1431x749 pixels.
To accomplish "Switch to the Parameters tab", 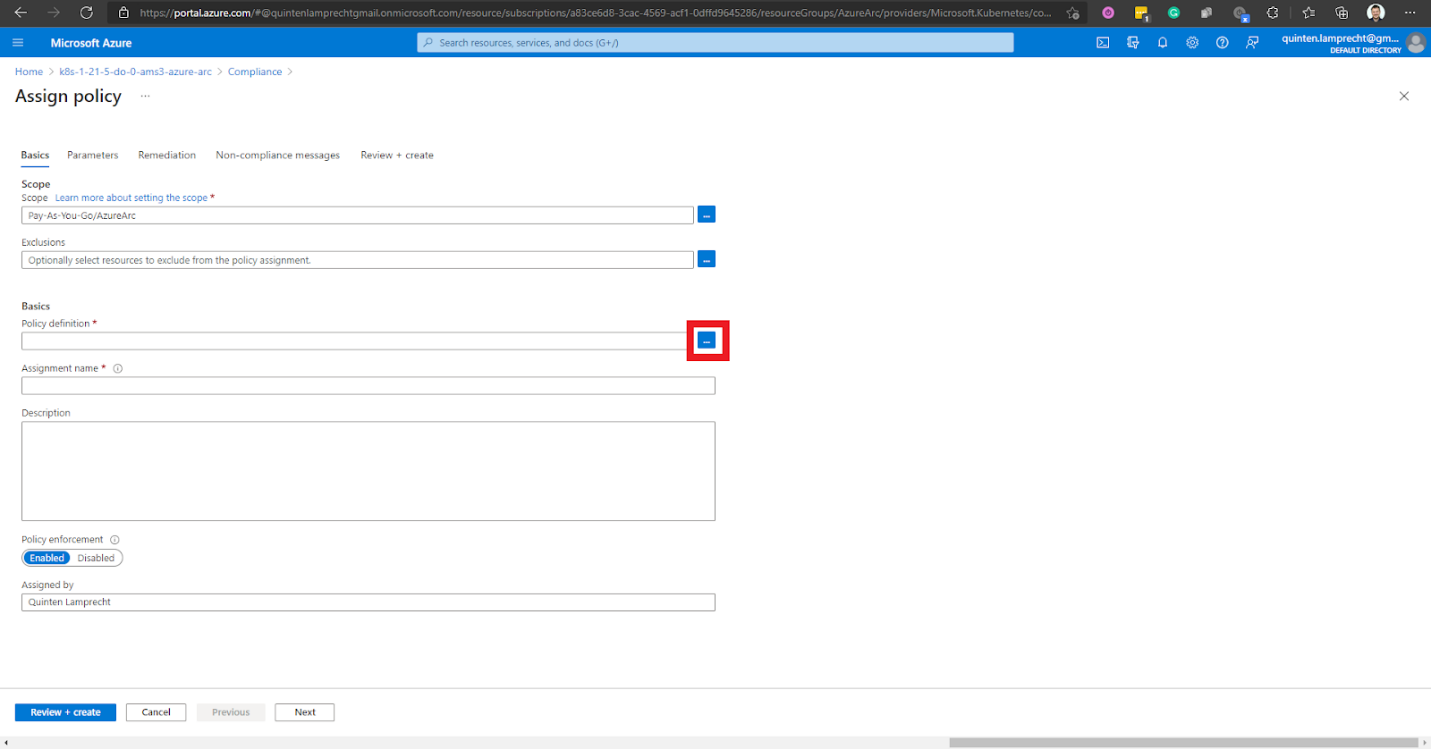I will 93,155.
